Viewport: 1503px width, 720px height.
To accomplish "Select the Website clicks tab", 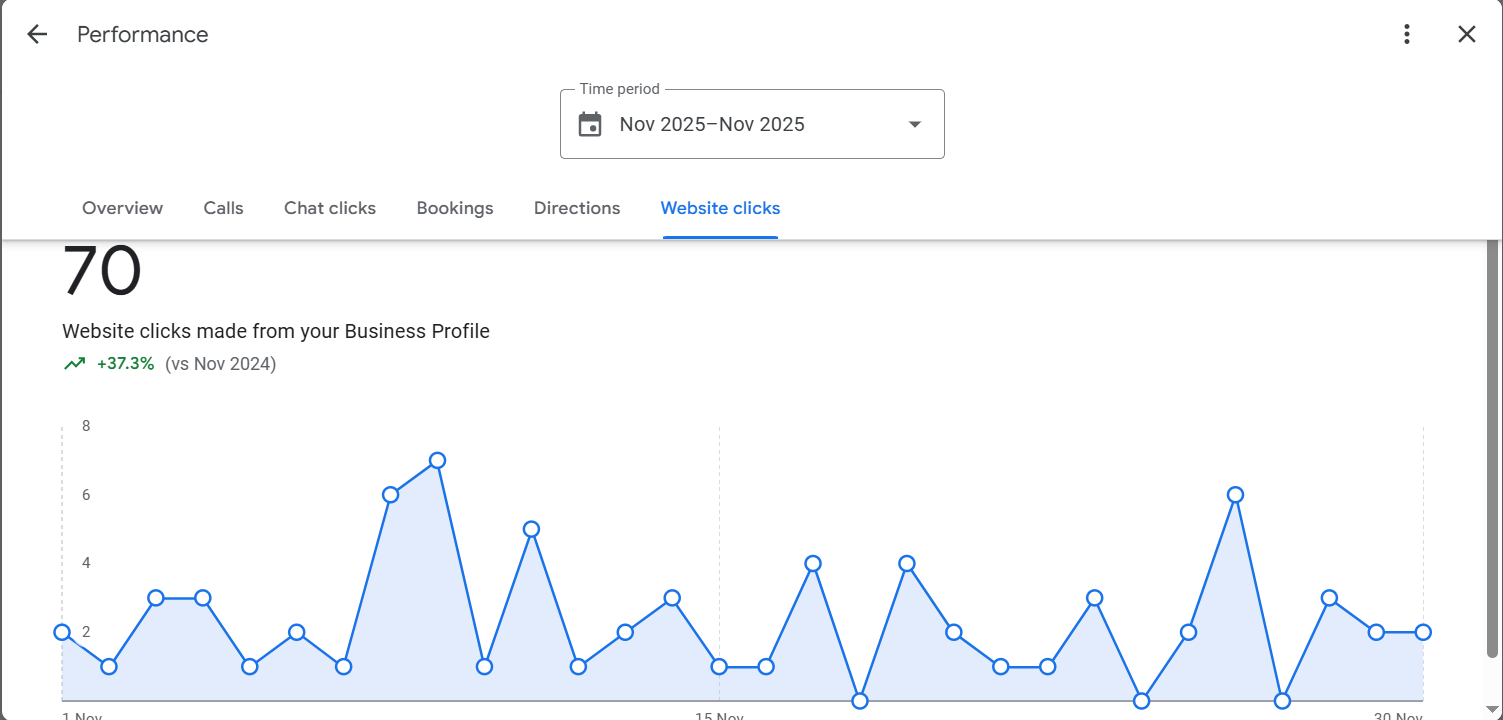I will tap(720, 208).
